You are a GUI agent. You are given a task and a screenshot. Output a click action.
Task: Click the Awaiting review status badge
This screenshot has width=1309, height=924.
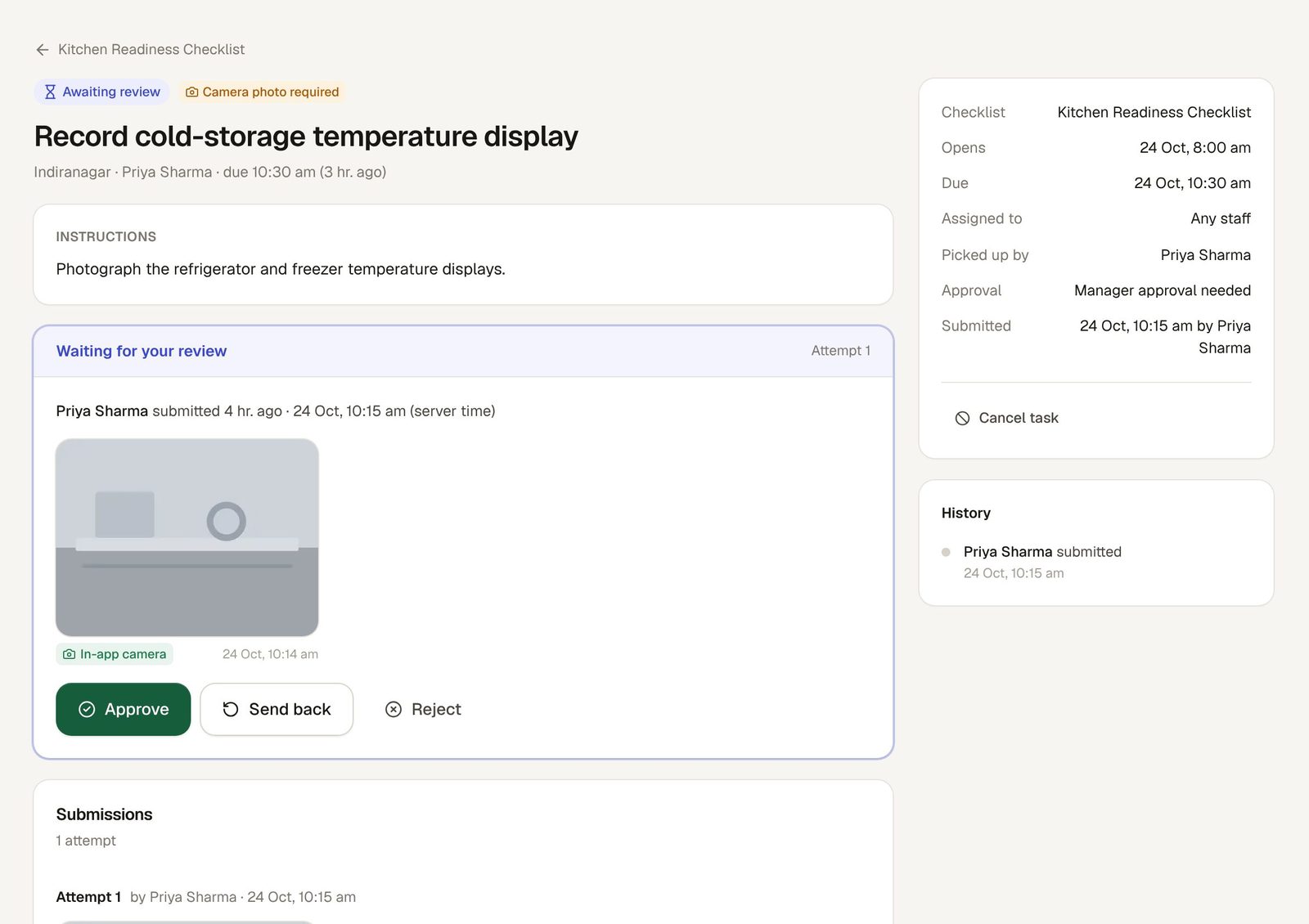pos(101,92)
